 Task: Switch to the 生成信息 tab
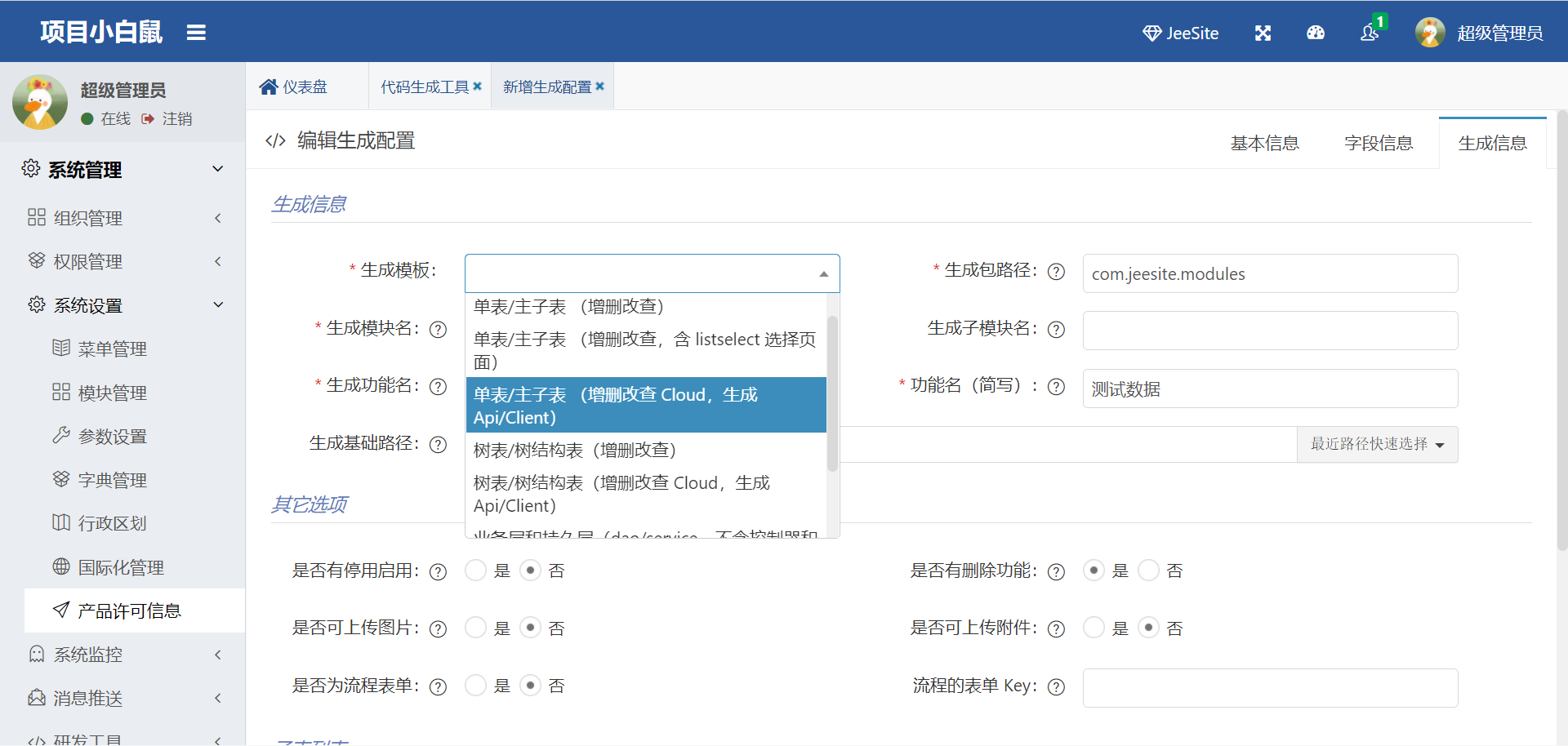point(1492,143)
